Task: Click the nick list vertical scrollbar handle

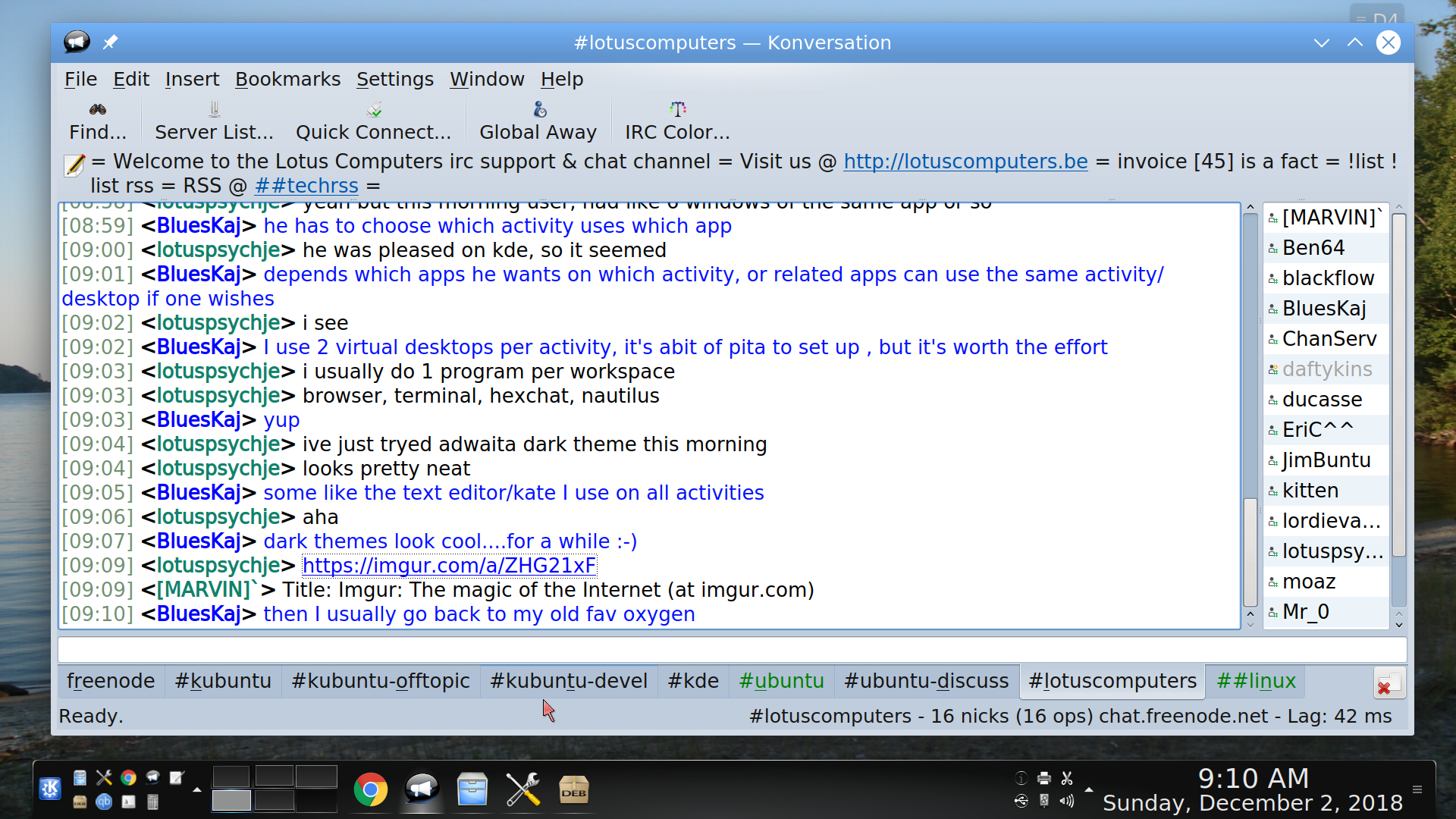Action: click(1399, 385)
